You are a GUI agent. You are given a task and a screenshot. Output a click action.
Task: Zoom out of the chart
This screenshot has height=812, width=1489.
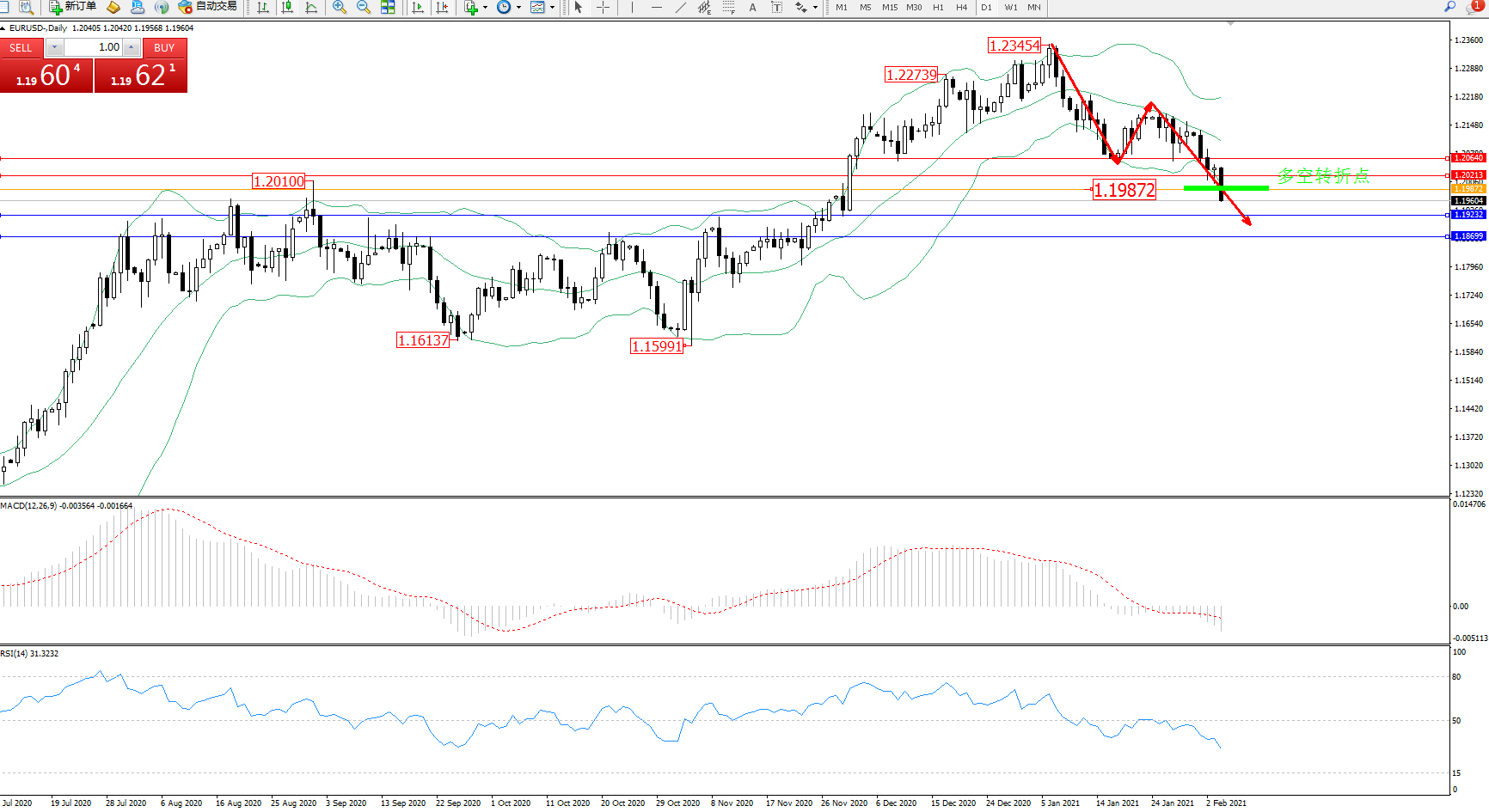pos(363,7)
